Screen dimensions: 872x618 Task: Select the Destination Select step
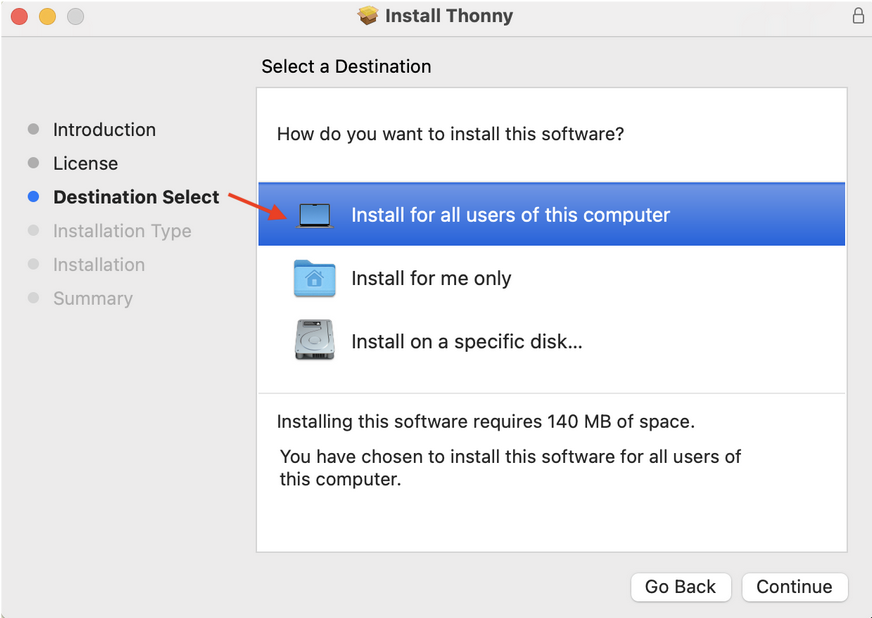coord(136,197)
